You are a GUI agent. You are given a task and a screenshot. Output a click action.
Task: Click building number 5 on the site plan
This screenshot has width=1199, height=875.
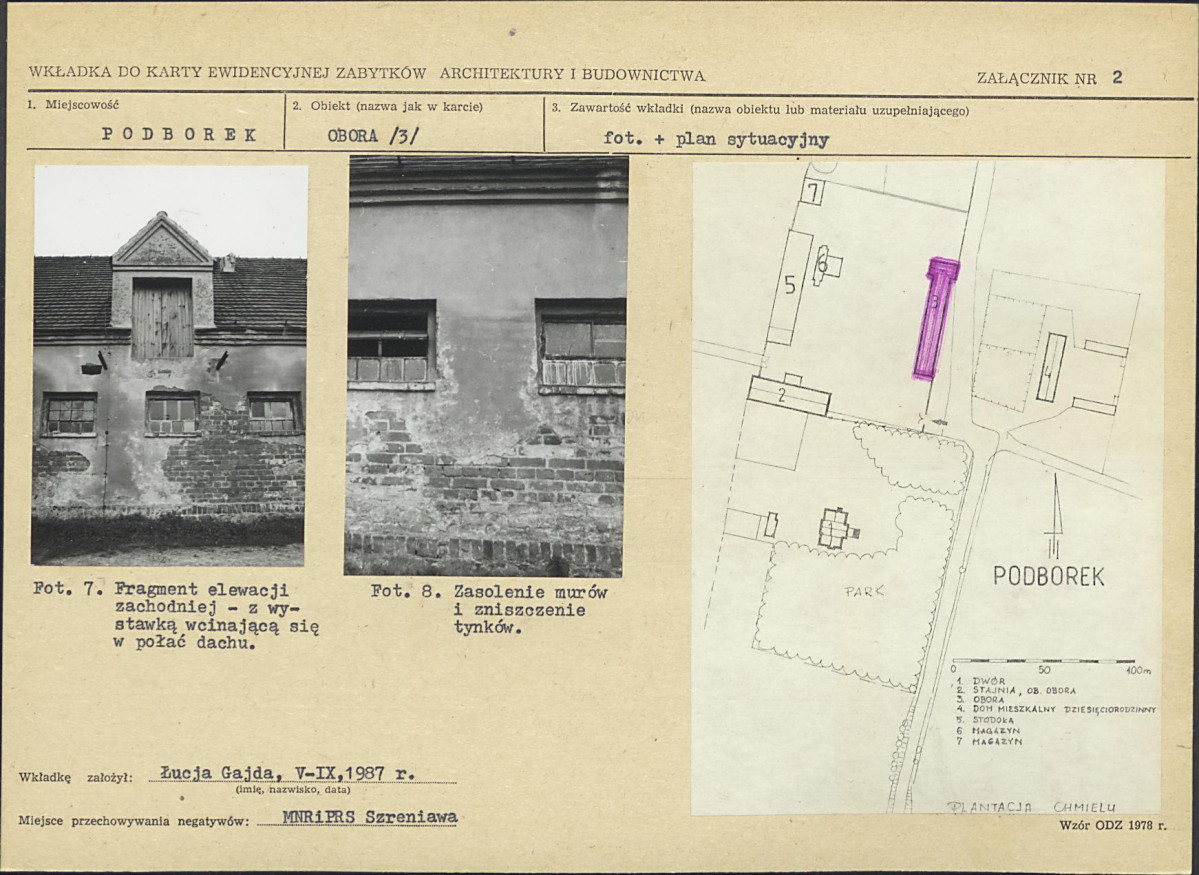click(x=790, y=287)
